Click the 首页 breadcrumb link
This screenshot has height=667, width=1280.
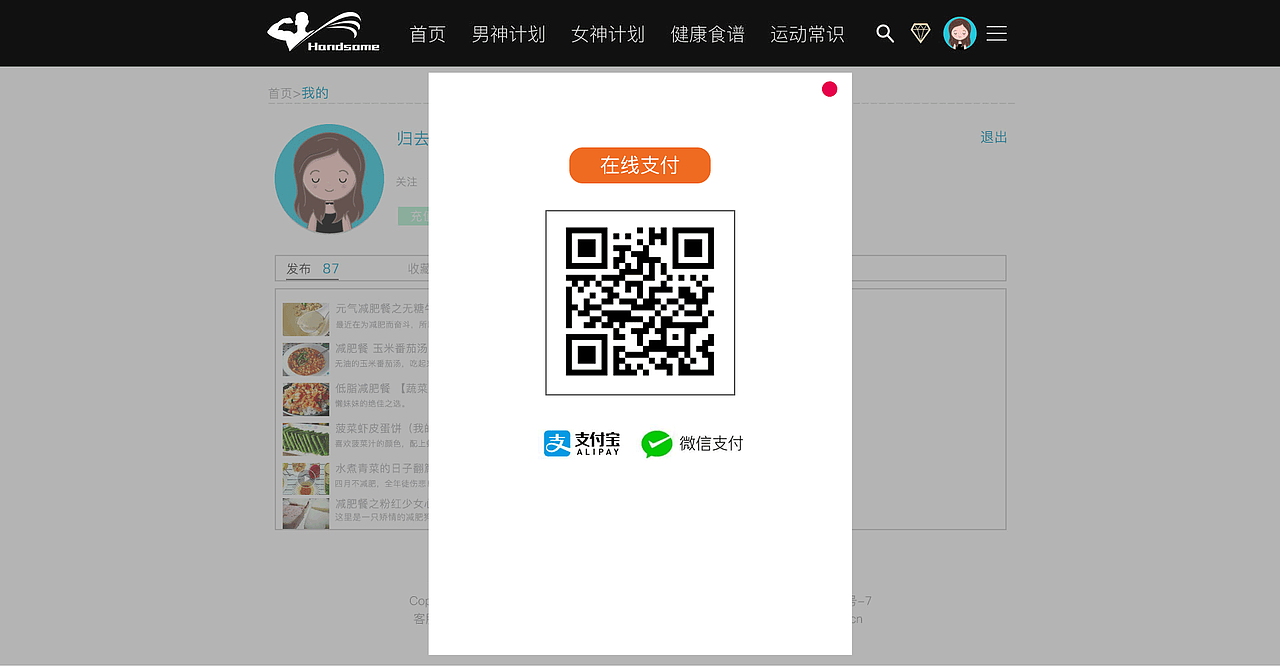point(280,93)
